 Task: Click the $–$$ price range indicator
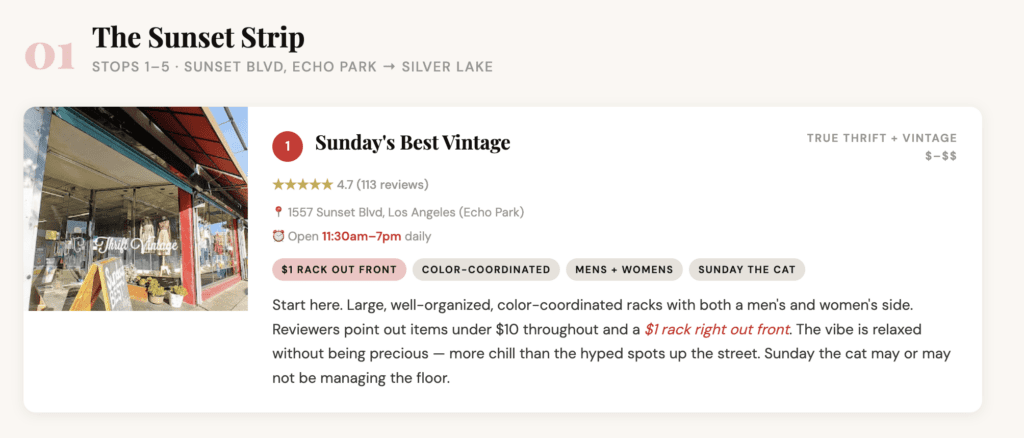tap(942, 155)
